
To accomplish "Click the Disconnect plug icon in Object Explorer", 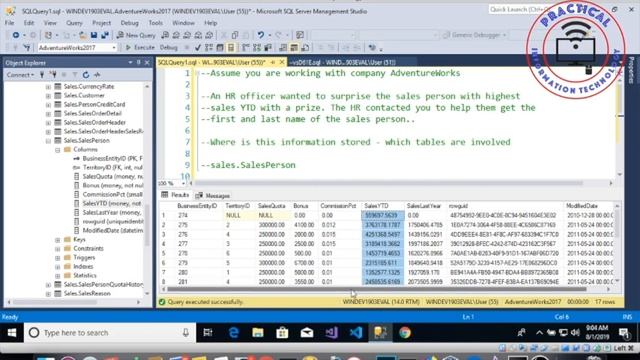I will coord(53,75).
